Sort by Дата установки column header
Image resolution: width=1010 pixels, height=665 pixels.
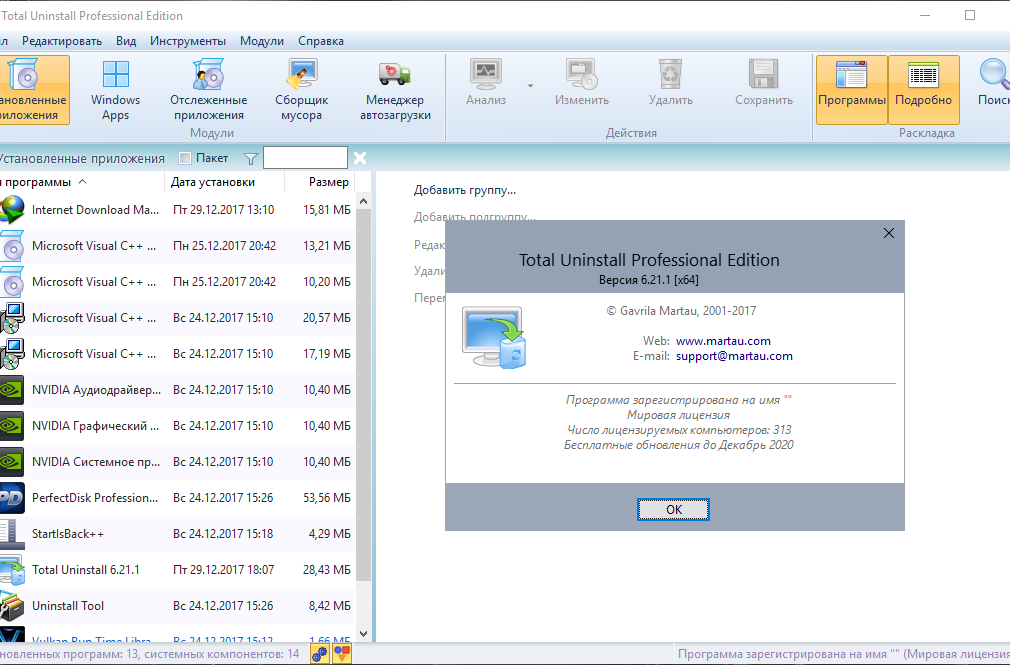(x=224, y=182)
